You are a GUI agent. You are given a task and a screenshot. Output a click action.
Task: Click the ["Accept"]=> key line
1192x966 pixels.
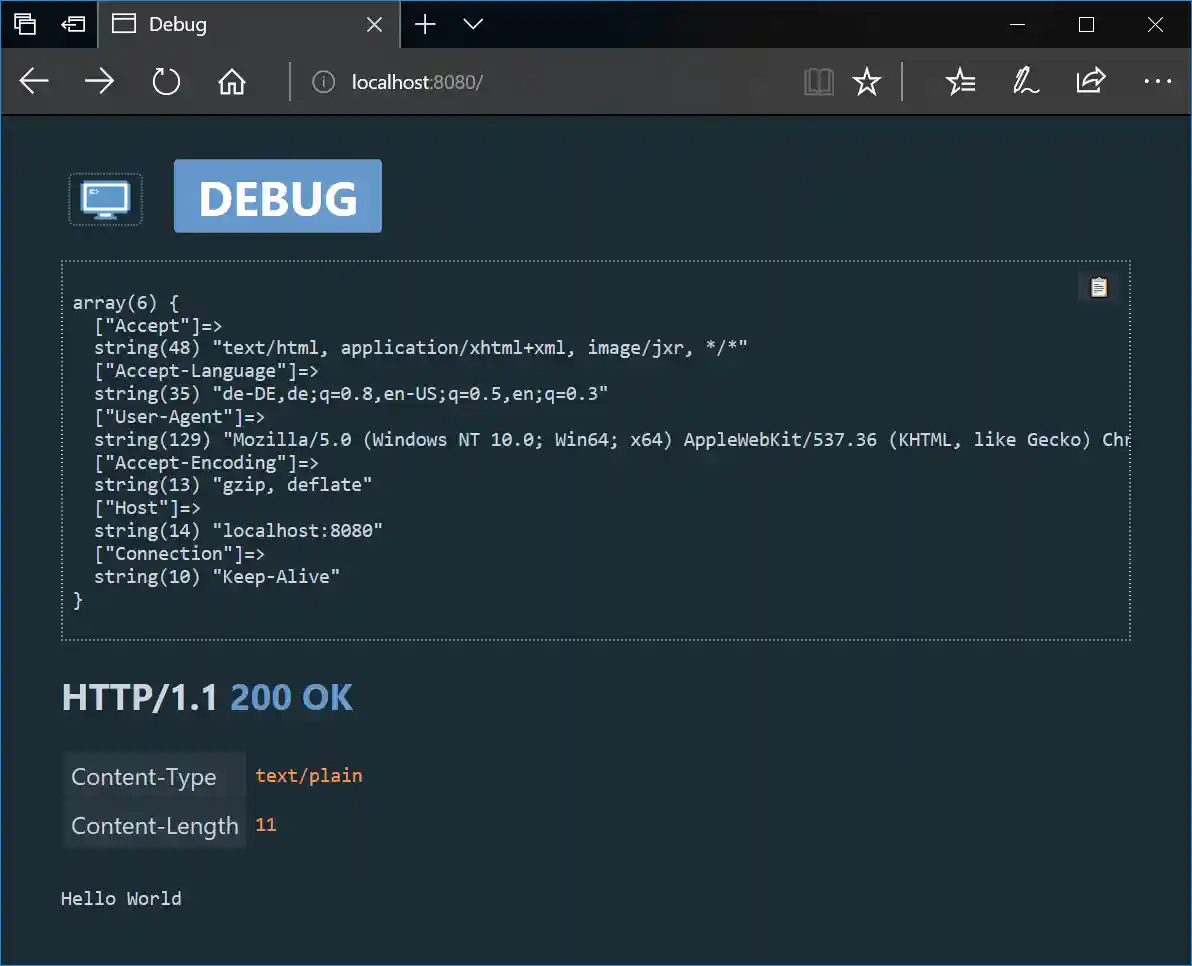pos(158,326)
